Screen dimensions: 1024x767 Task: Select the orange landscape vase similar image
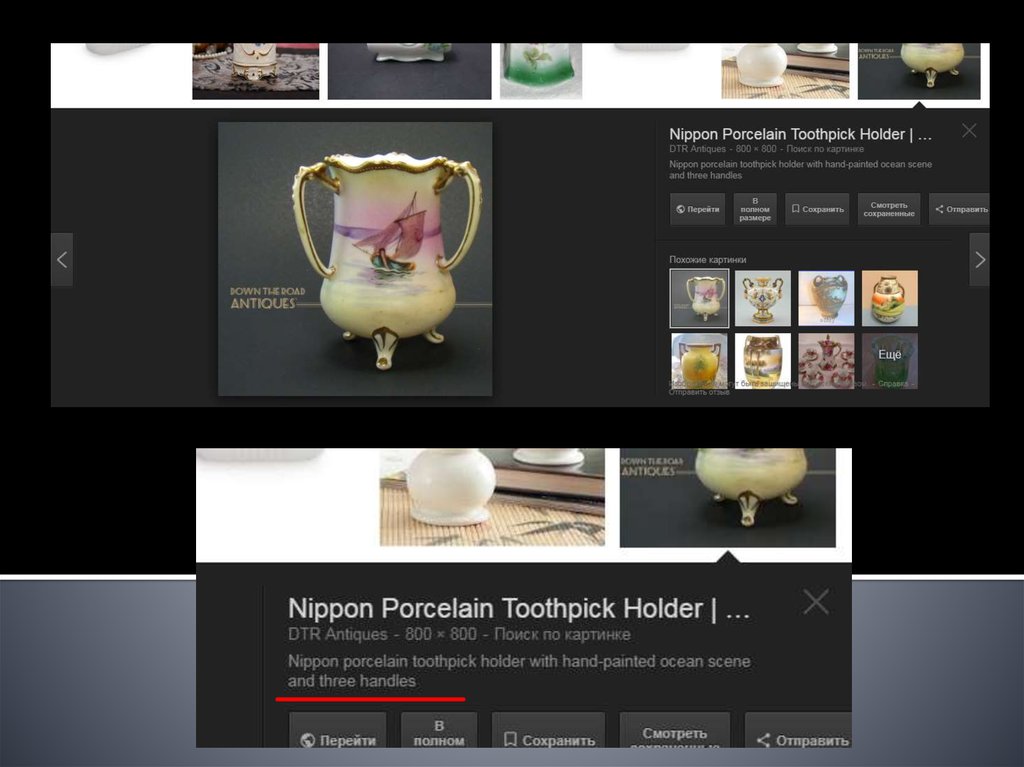click(889, 298)
